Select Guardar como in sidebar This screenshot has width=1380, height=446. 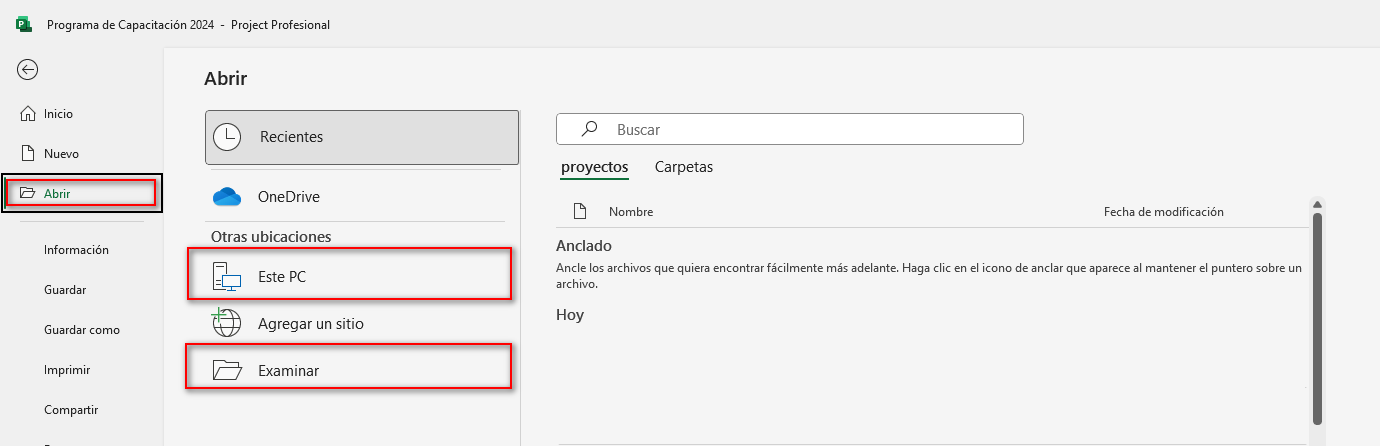(x=81, y=330)
